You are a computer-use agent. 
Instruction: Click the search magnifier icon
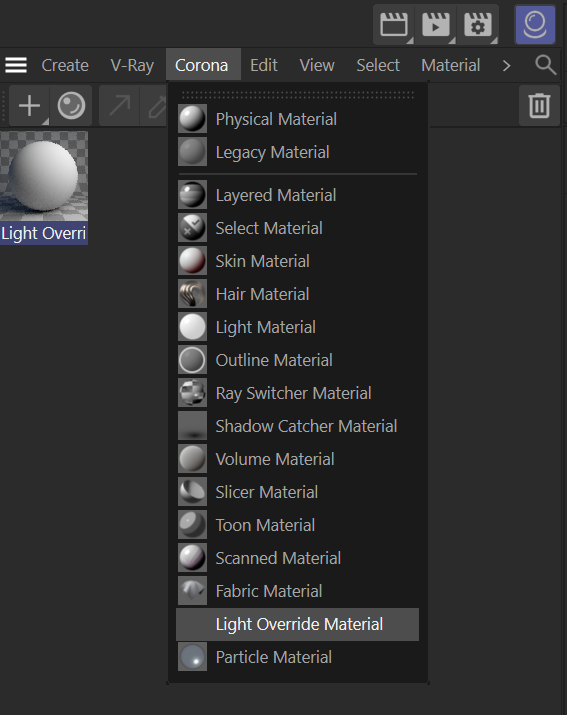coord(546,65)
